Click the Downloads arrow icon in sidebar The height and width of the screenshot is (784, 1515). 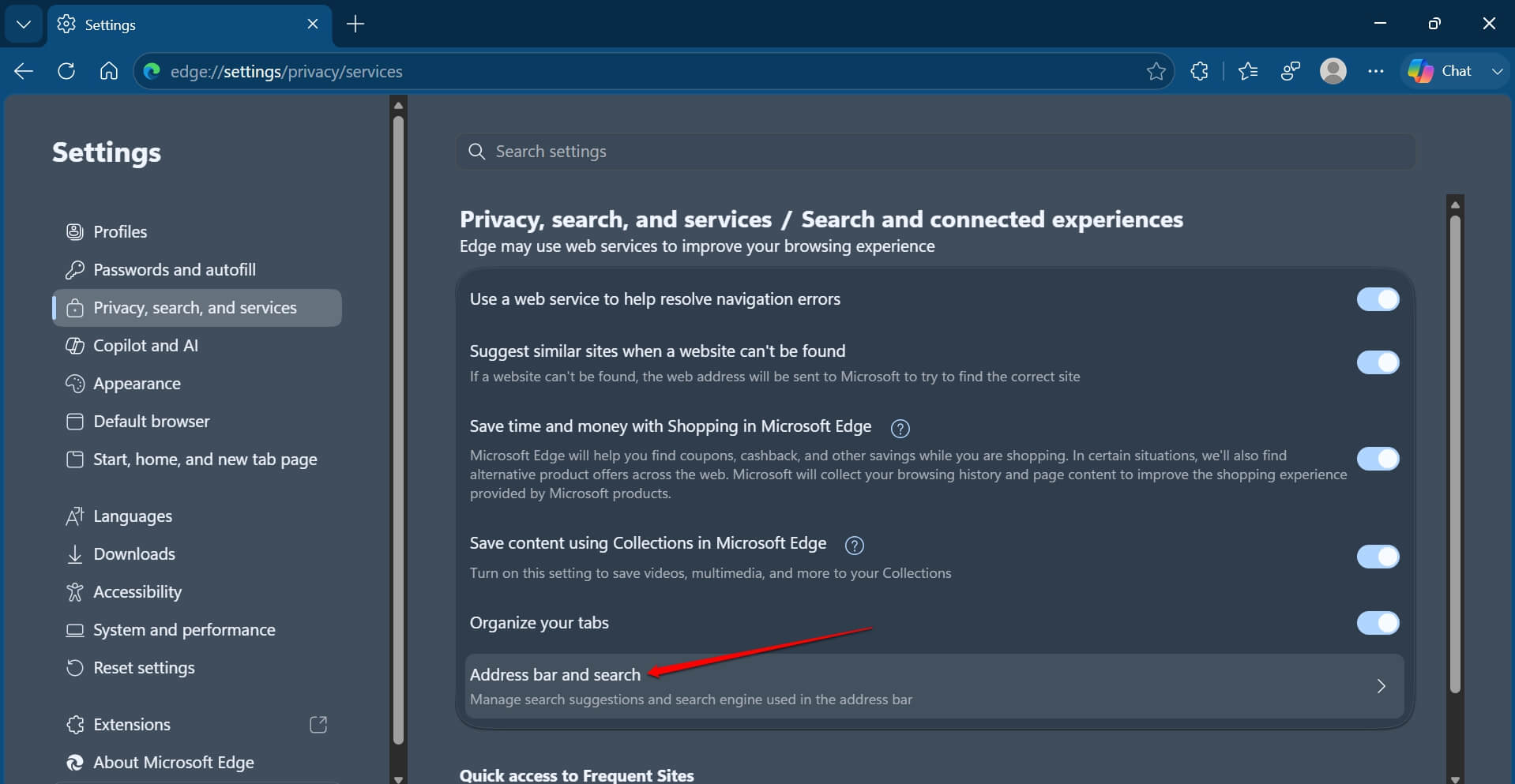75,554
